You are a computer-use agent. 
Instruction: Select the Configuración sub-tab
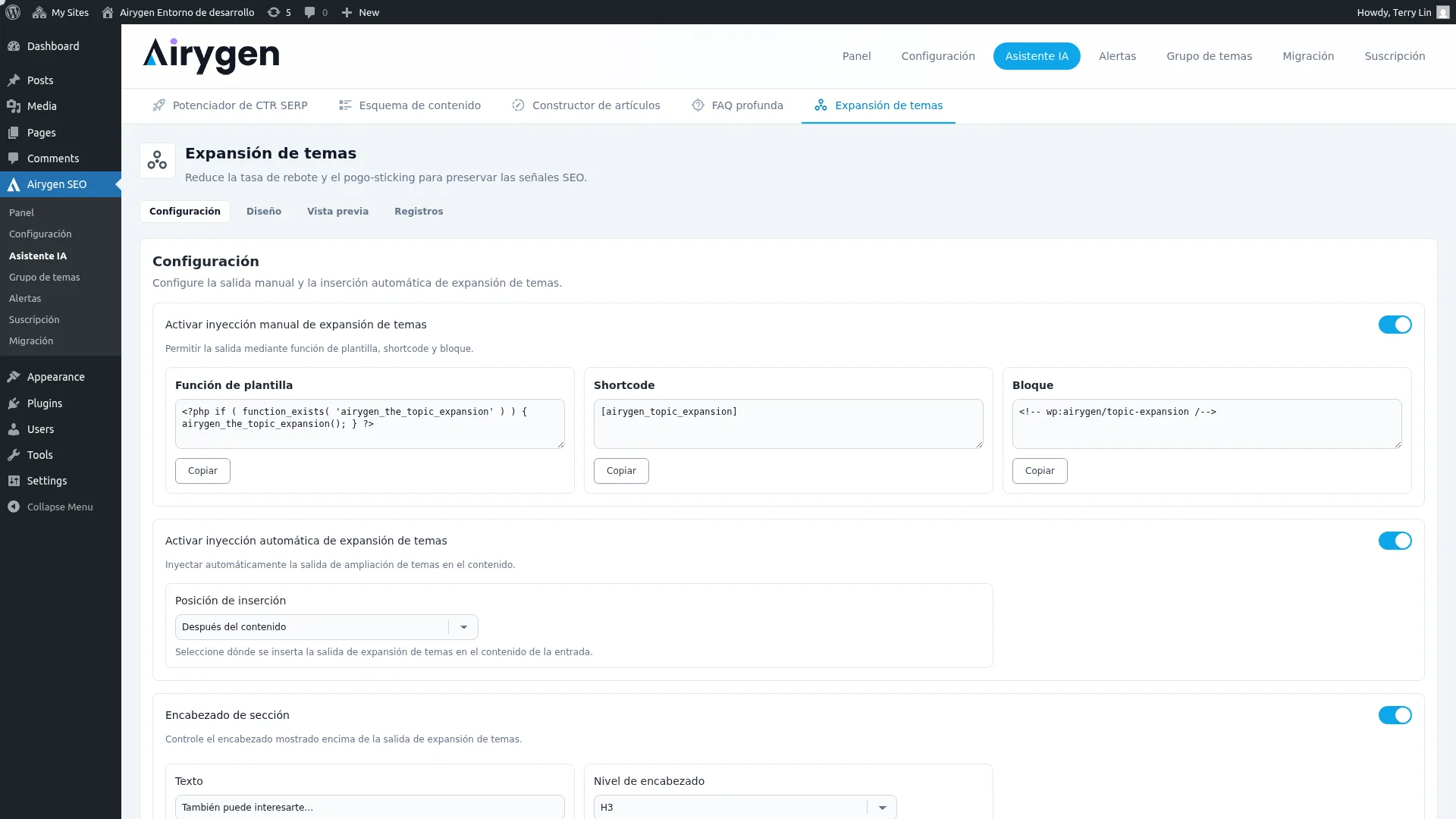coord(184,212)
